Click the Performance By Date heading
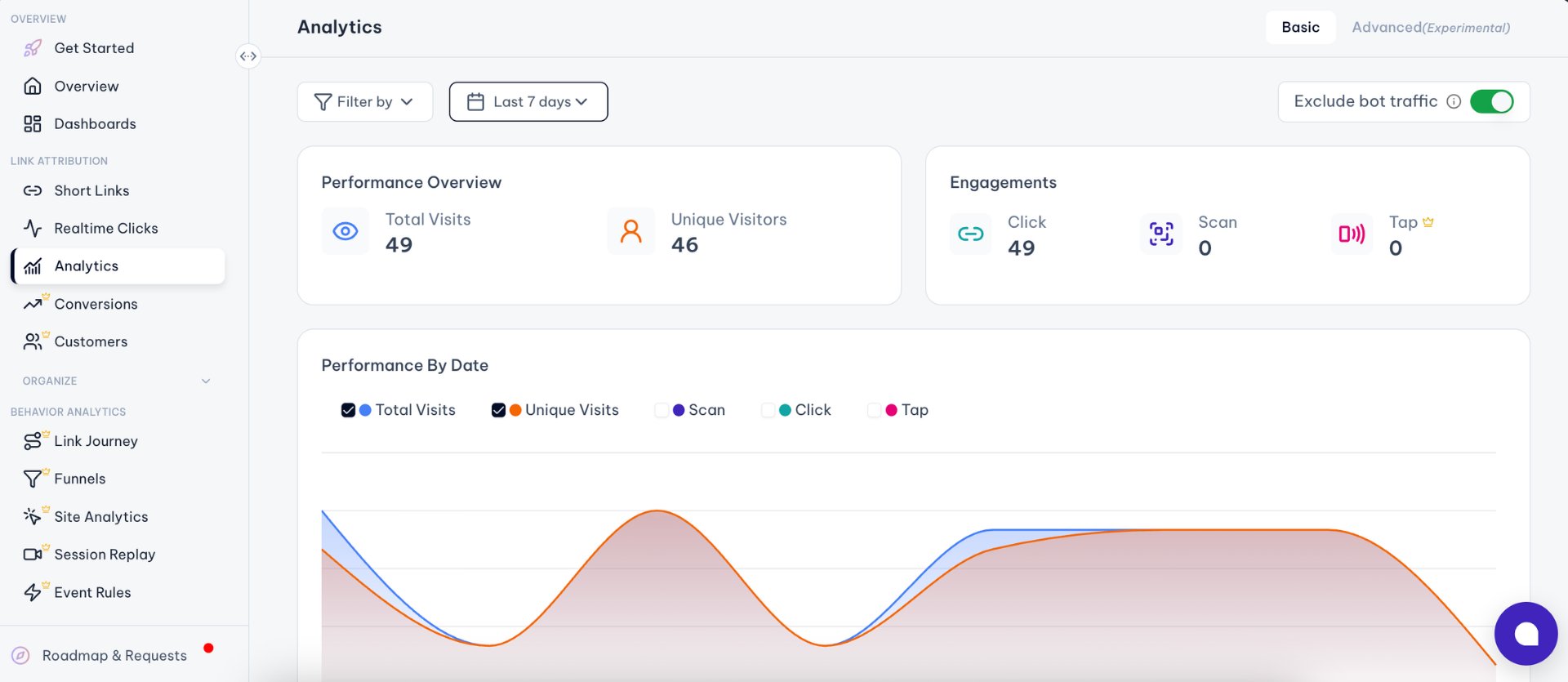The width and height of the screenshot is (1568, 682). click(x=405, y=365)
